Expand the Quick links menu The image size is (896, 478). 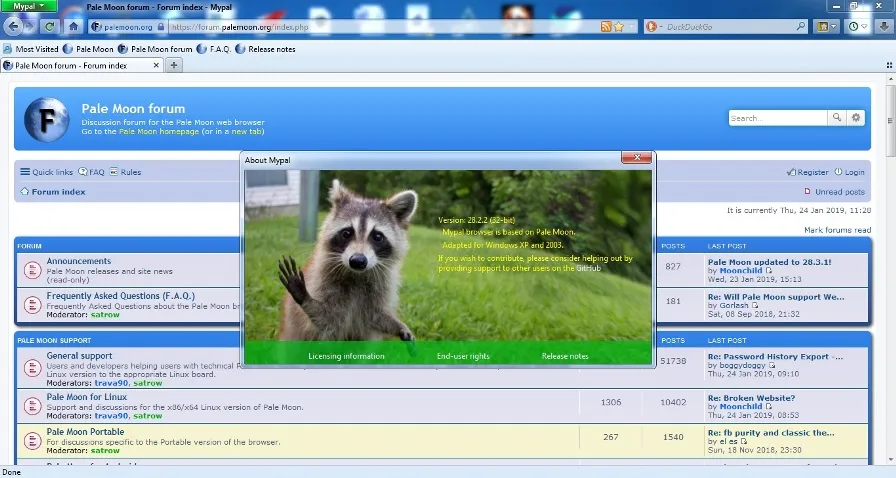click(x=47, y=172)
